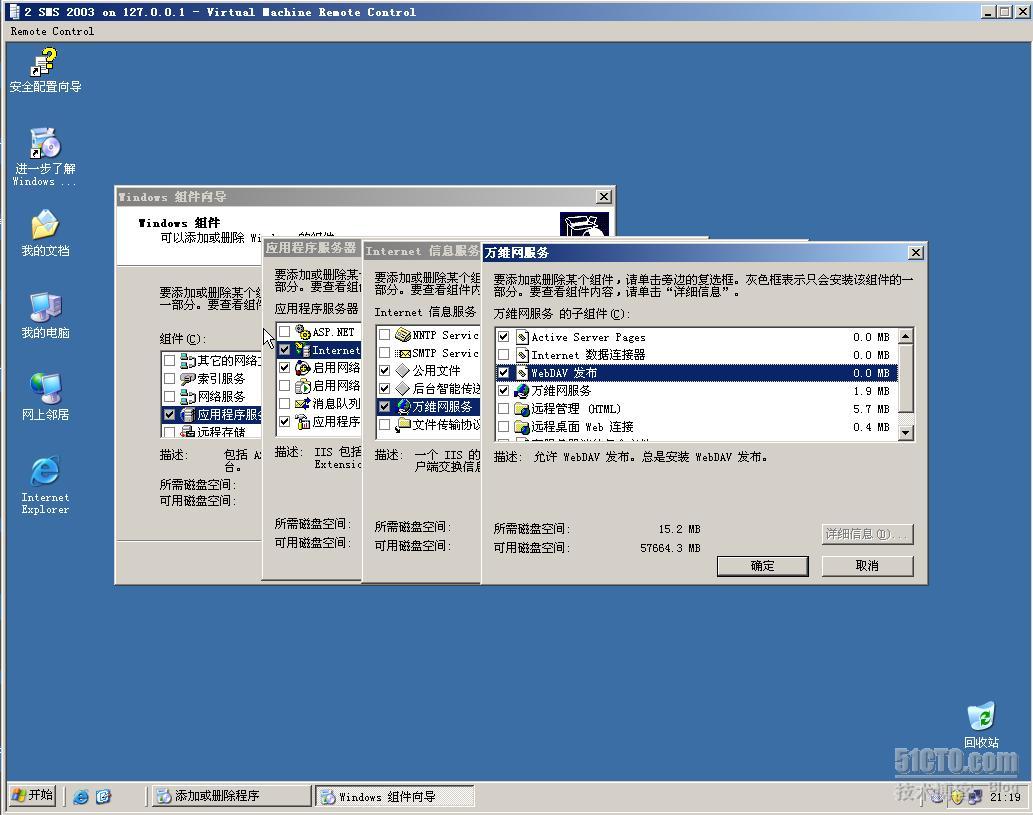Check the NNTP Service checkbox
Screen dimensions: 1033x815
pyautogui.click(x=384, y=335)
